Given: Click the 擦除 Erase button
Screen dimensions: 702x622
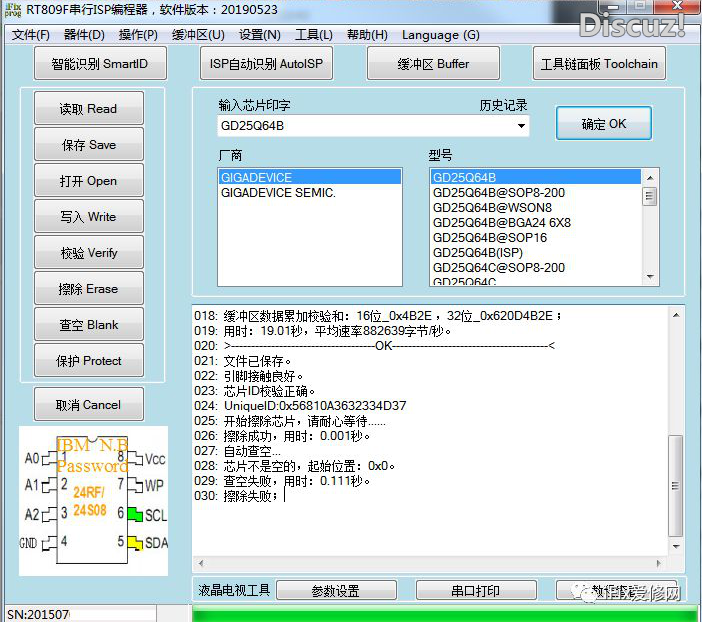Looking at the screenshot, I should point(89,288).
